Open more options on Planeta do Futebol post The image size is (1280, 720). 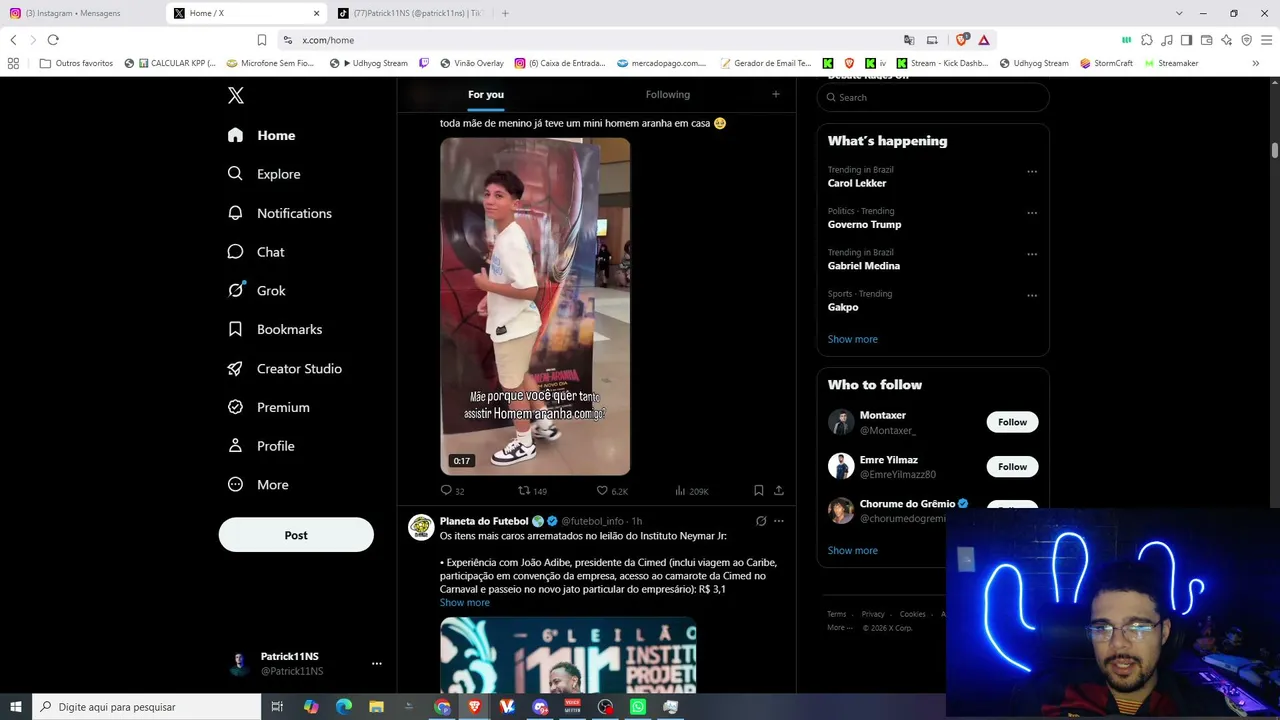[779, 521]
